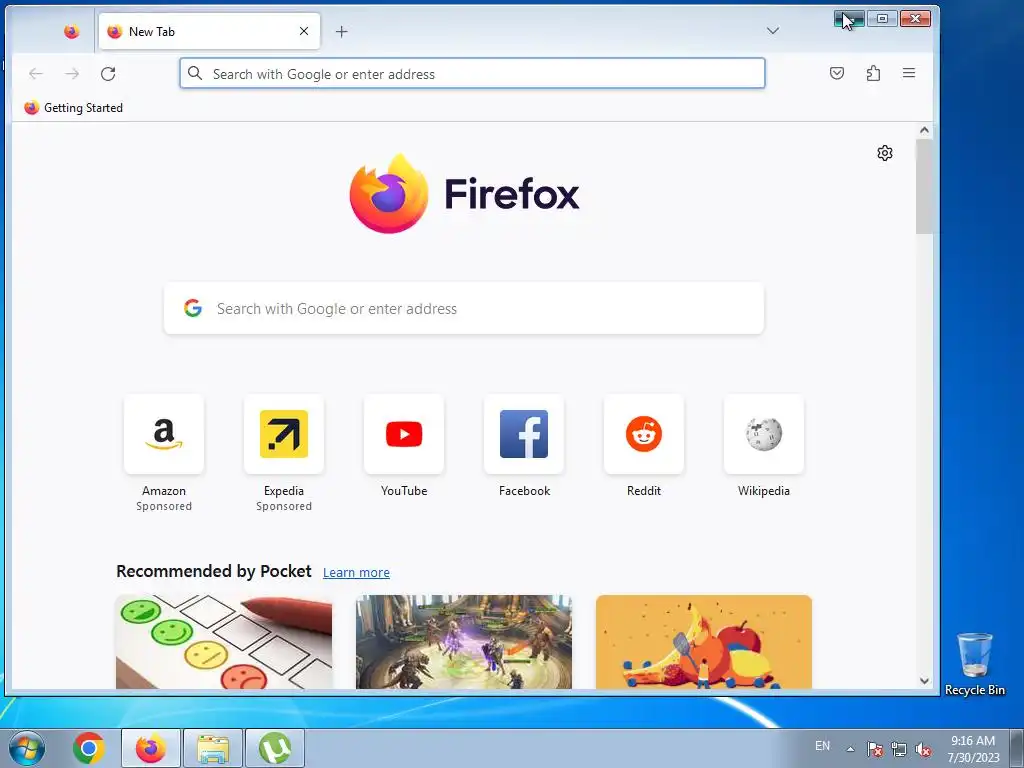Go forward one page

(72, 74)
